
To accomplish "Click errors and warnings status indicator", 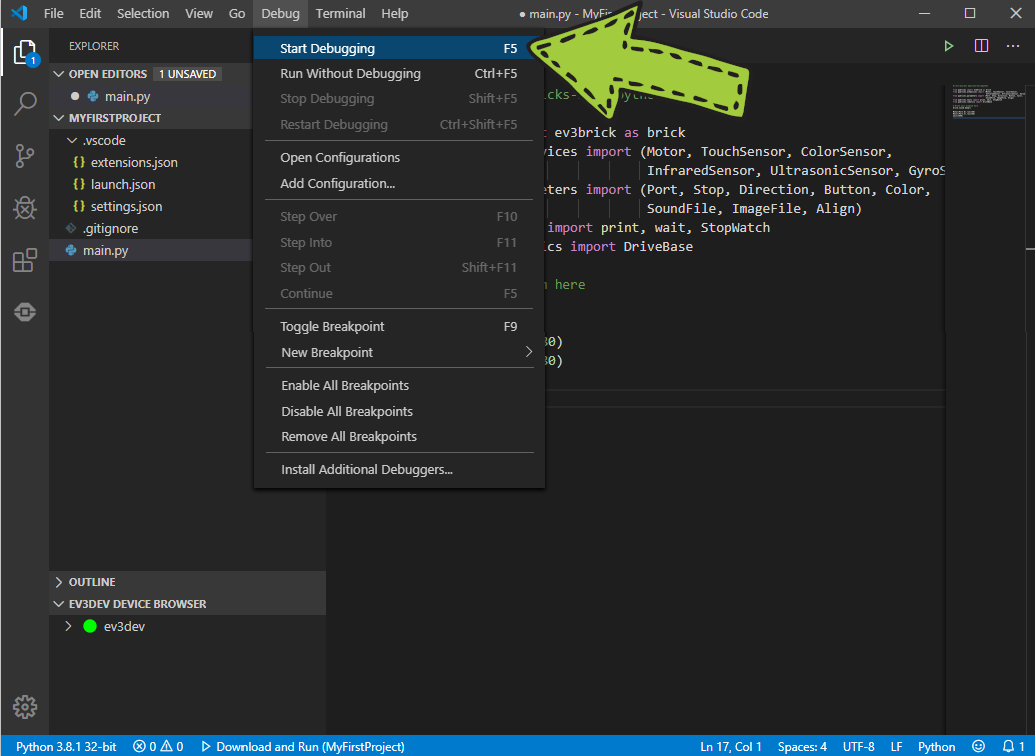I will click(158, 746).
